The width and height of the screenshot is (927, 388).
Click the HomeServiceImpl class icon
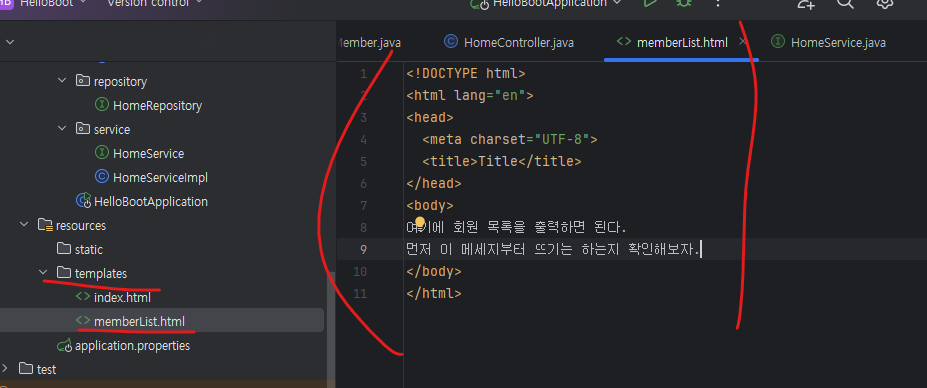pyautogui.click(x=101, y=177)
